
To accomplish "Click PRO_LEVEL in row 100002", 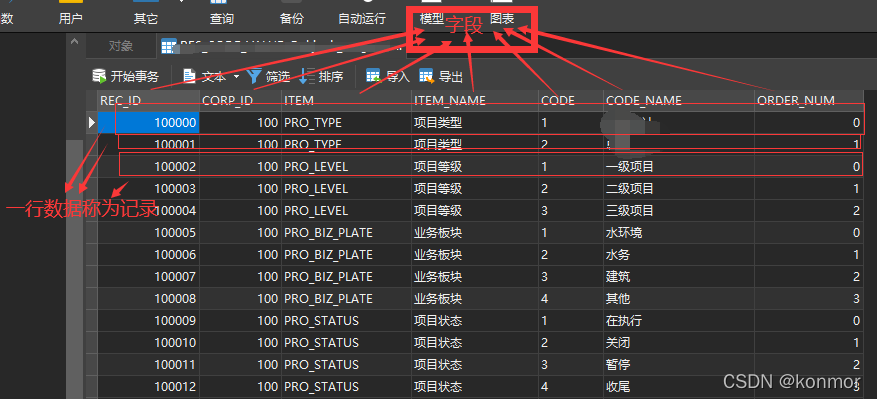I will click(x=316, y=167).
